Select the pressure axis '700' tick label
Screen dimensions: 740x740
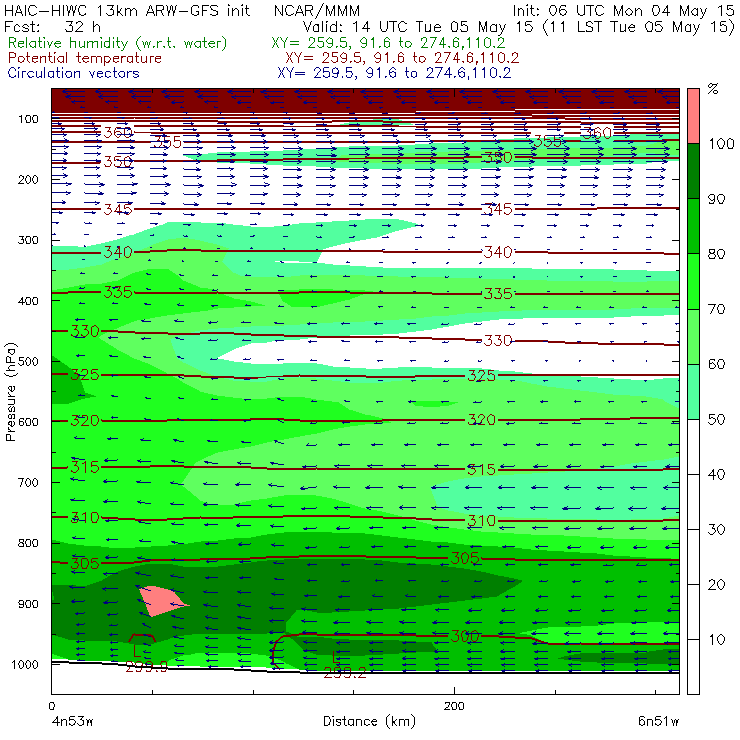click(28, 482)
